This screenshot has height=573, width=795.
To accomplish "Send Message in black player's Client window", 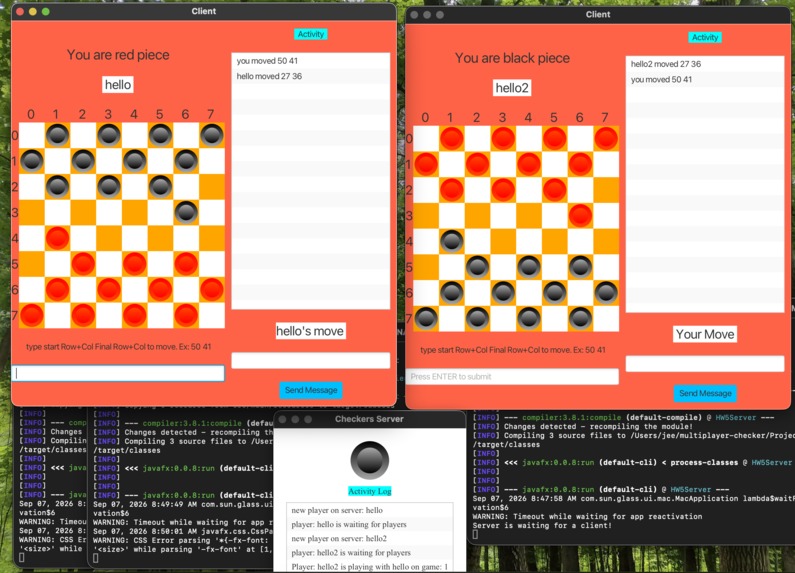I will (x=705, y=393).
